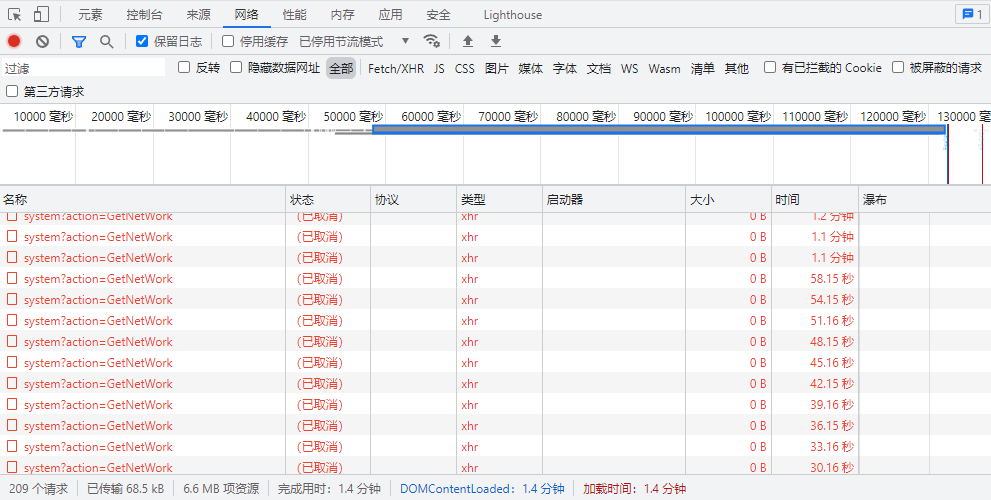Viewport: 991px width, 500px height.
Task: Enable the 停用缓存 checkbox
Action: (x=228, y=42)
